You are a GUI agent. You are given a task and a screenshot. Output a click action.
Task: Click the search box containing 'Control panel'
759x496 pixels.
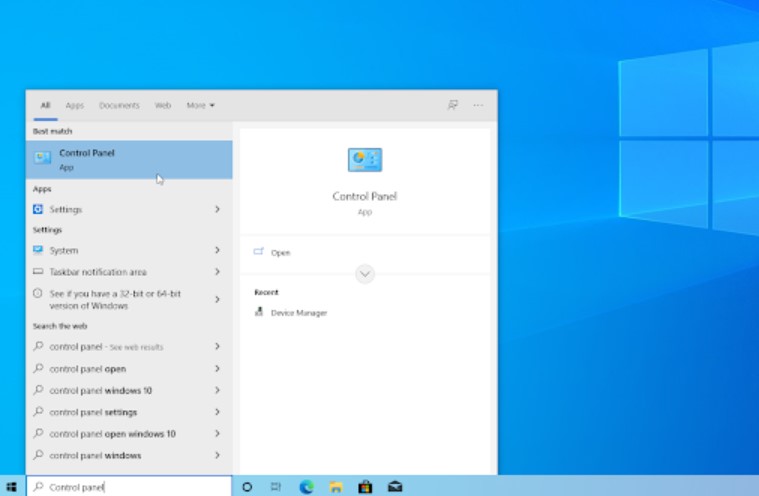pos(129,486)
